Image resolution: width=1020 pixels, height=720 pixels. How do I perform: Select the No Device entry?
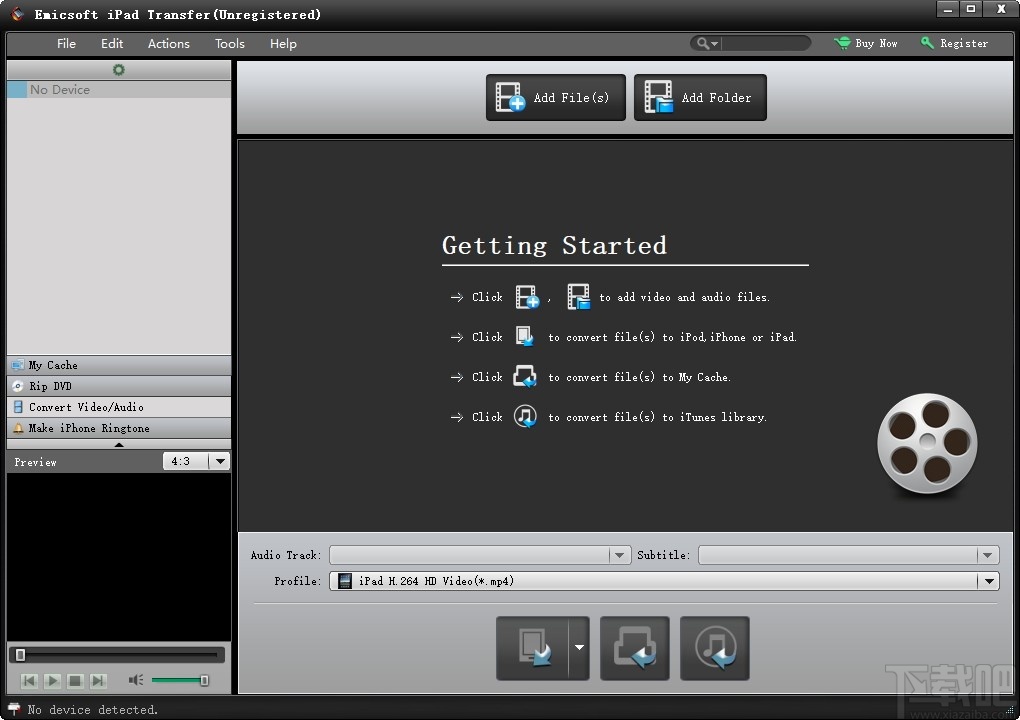pos(119,90)
